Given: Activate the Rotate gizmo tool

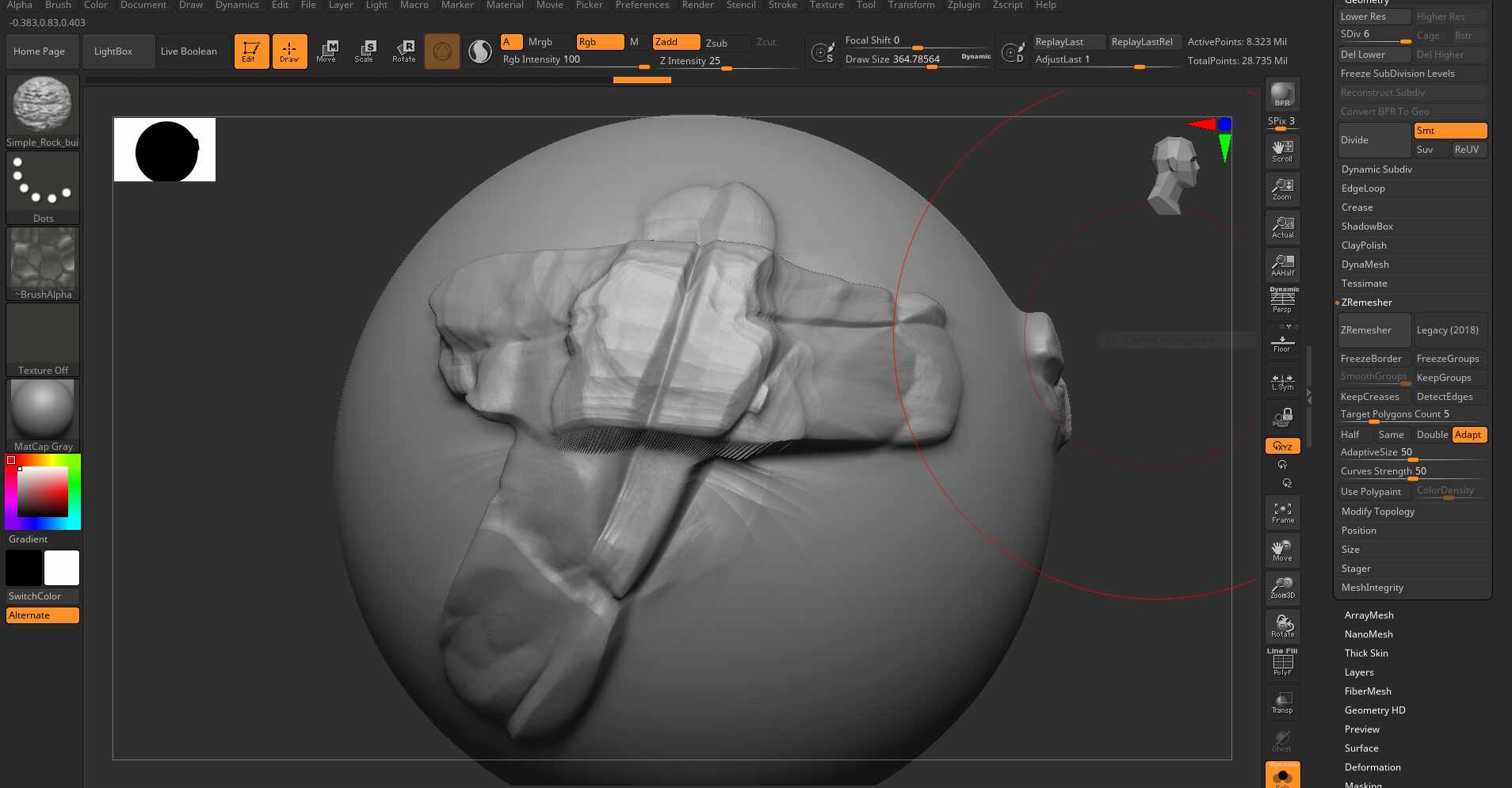Looking at the screenshot, I should coord(403,51).
